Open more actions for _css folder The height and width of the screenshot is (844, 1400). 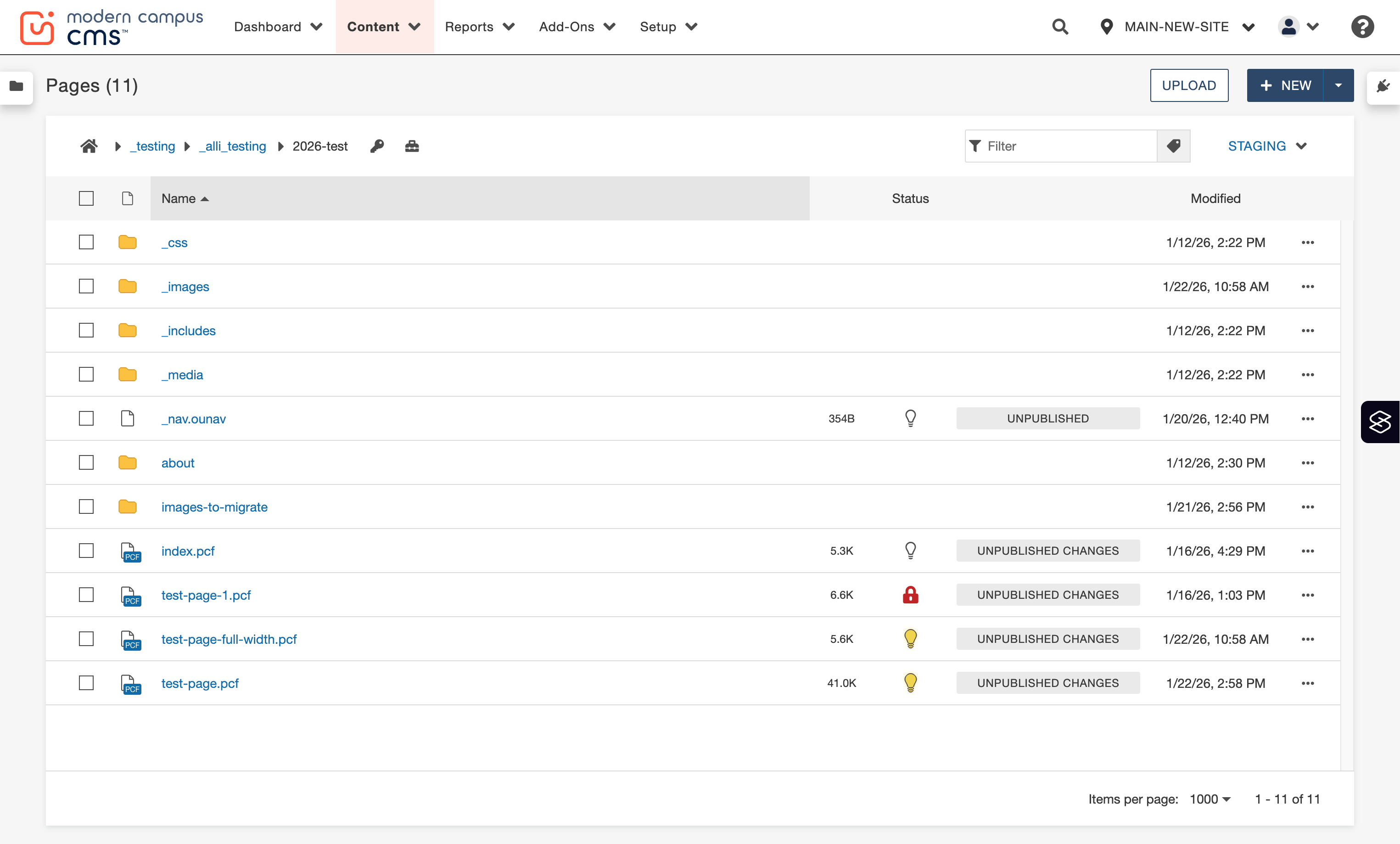(1307, 243)
